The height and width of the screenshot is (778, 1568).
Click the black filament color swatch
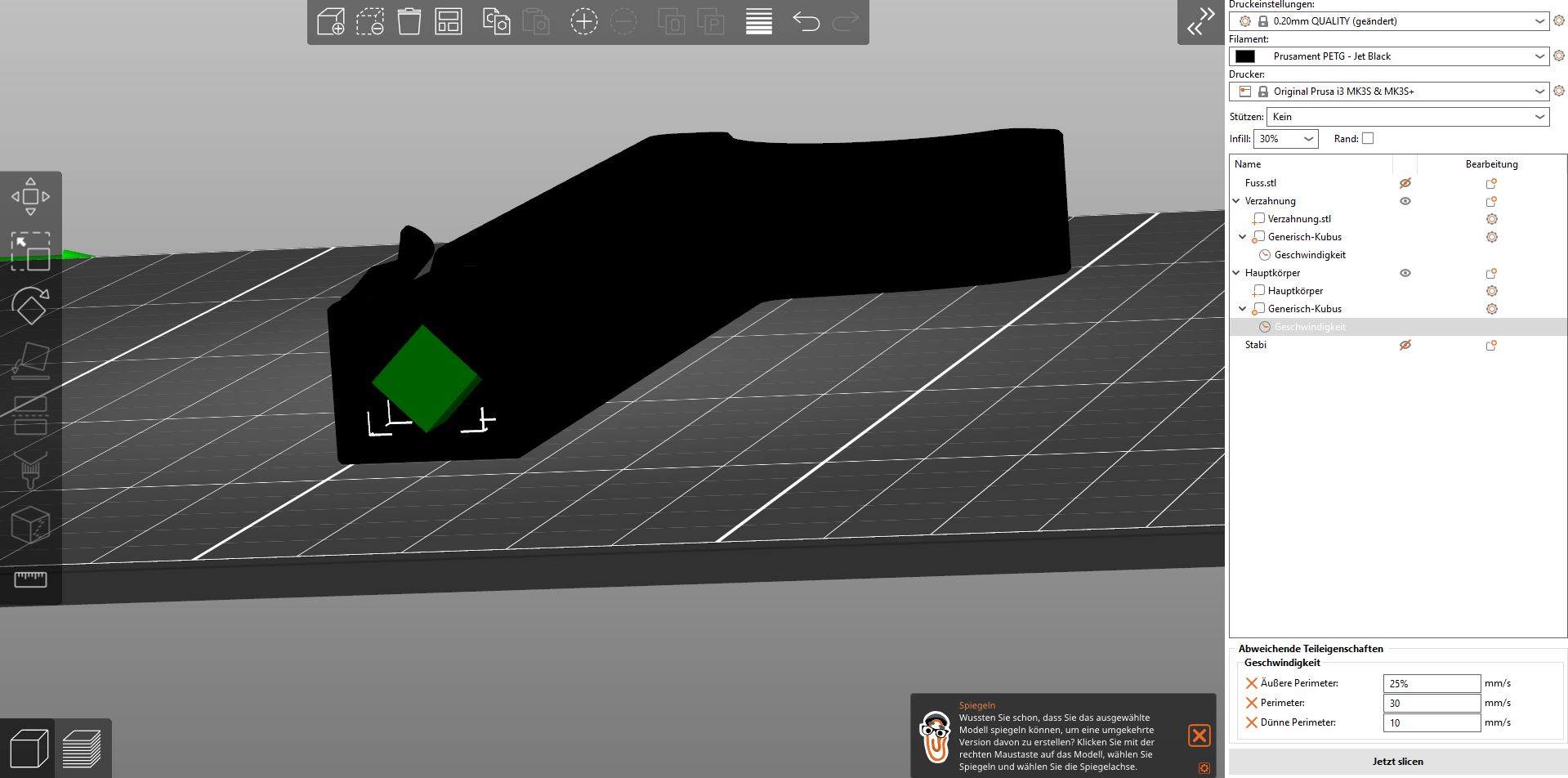pyautogui.click(x=1245, y=56)
